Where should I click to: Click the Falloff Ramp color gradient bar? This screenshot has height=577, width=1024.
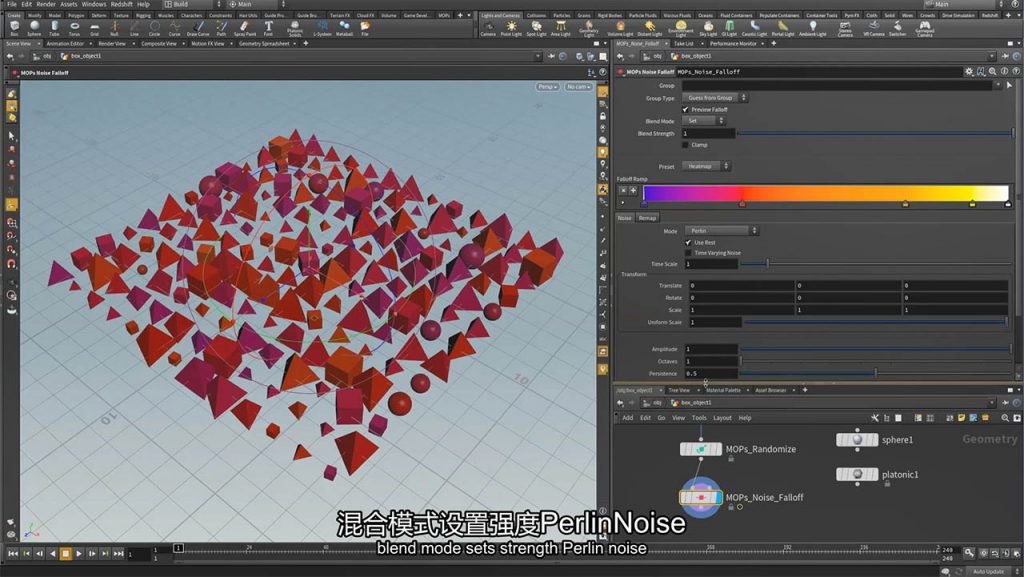click(x=825, y=193)
